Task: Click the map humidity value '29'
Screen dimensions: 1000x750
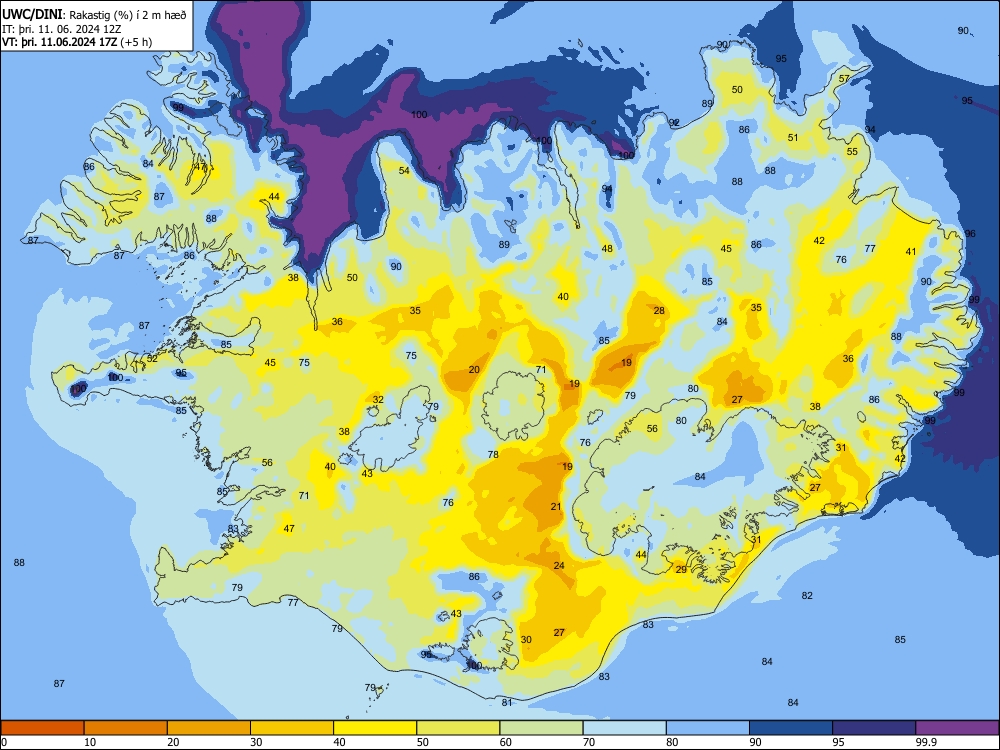Action: pyautogui.click(x=681, y=570)
